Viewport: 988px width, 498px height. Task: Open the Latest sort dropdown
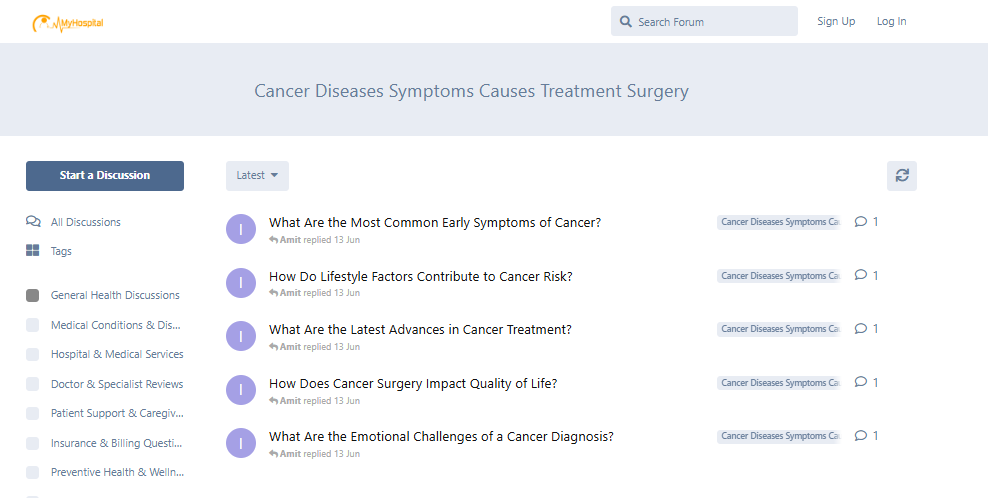click(x=257, y=176)
